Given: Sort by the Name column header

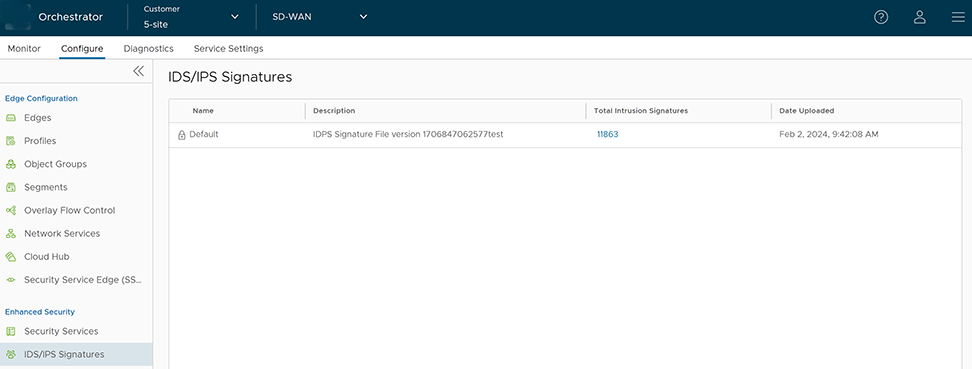Looking at the screenshot, I should [203, 111].
